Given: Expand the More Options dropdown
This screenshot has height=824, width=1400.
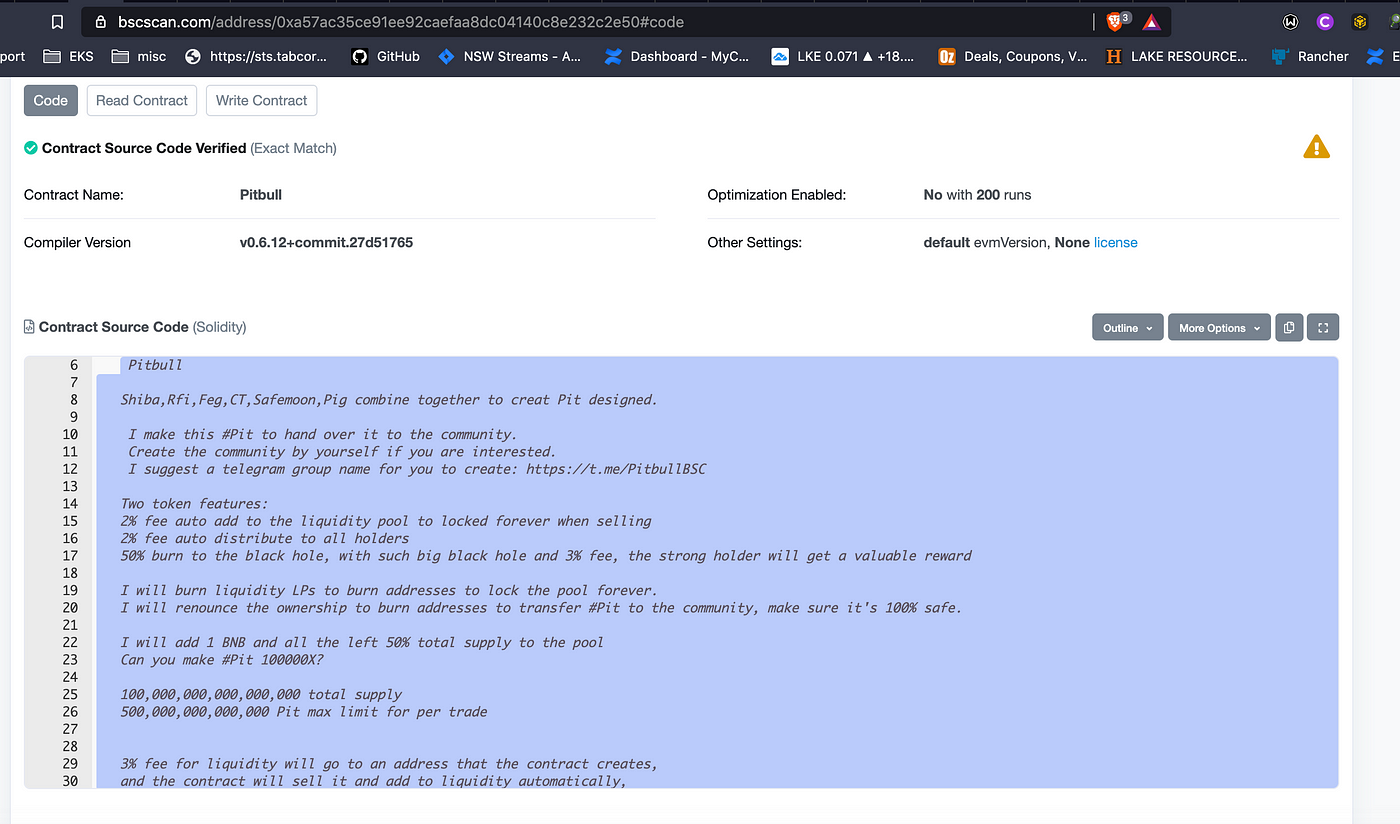Looking at the screenshot, I should point(1219,327).
